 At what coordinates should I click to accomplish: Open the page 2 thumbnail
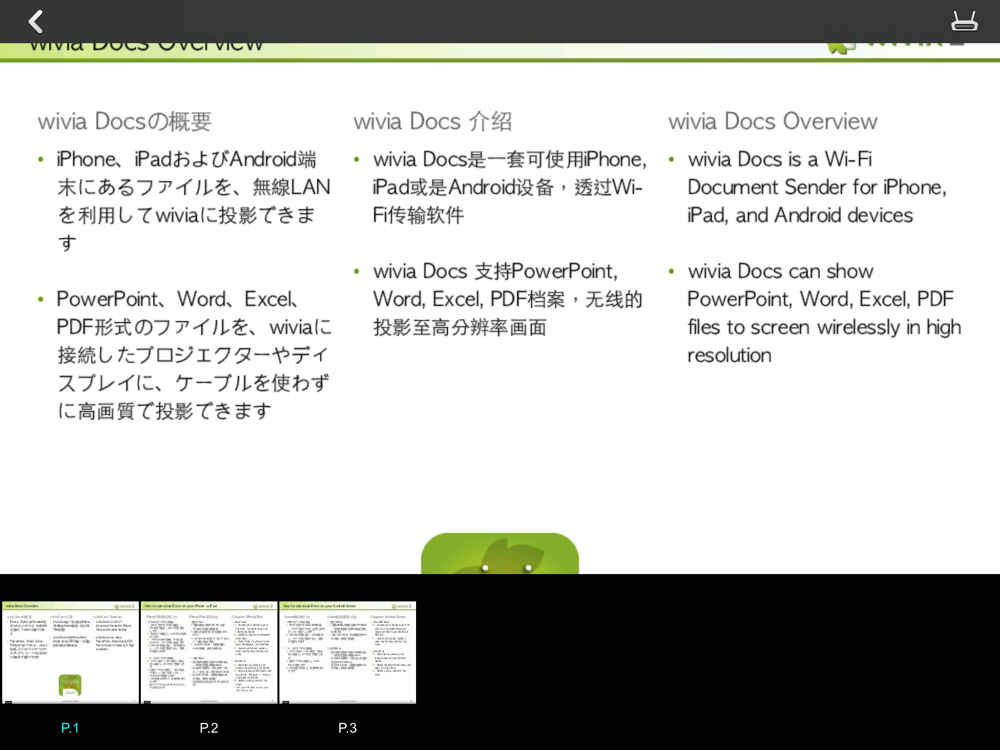[209, 652]
